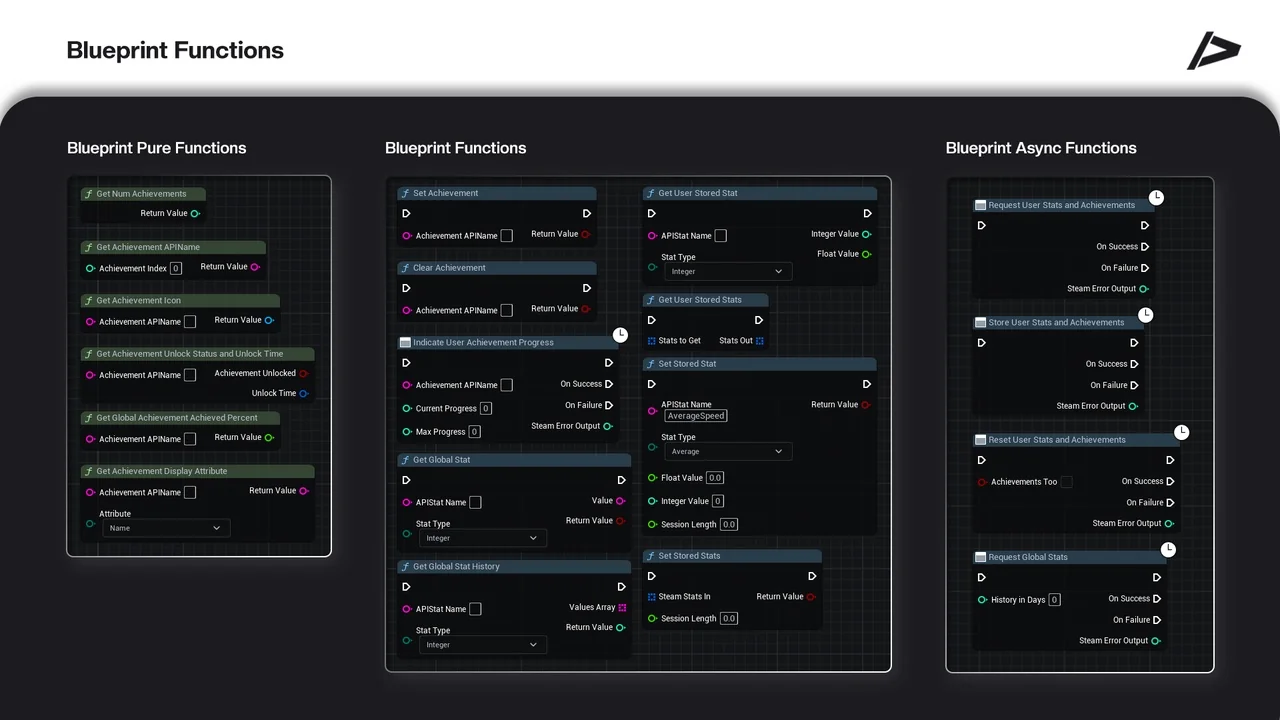The image size is (1280, 720).
Task: Click the On Success pin of Request Global Stats
Action: [1157, 599]
